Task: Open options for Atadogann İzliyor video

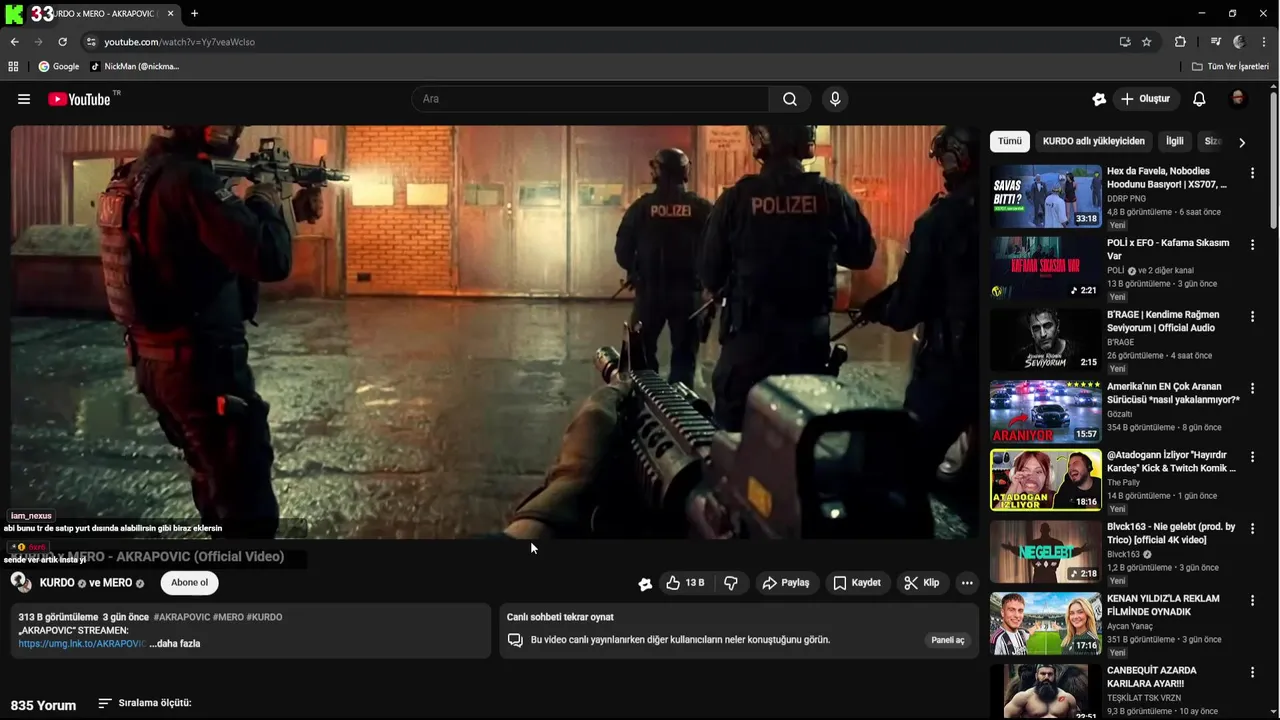Action: [1252, 457]
